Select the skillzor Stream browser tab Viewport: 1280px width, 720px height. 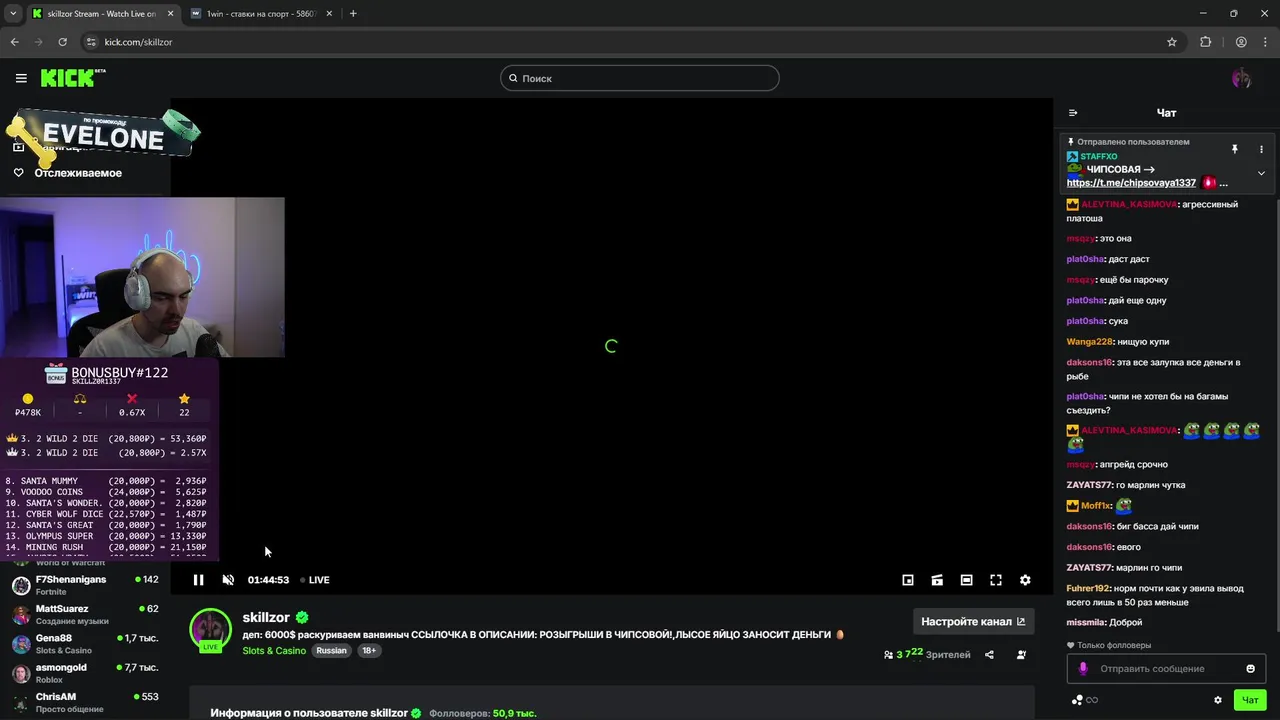click(x=102, y=14)
